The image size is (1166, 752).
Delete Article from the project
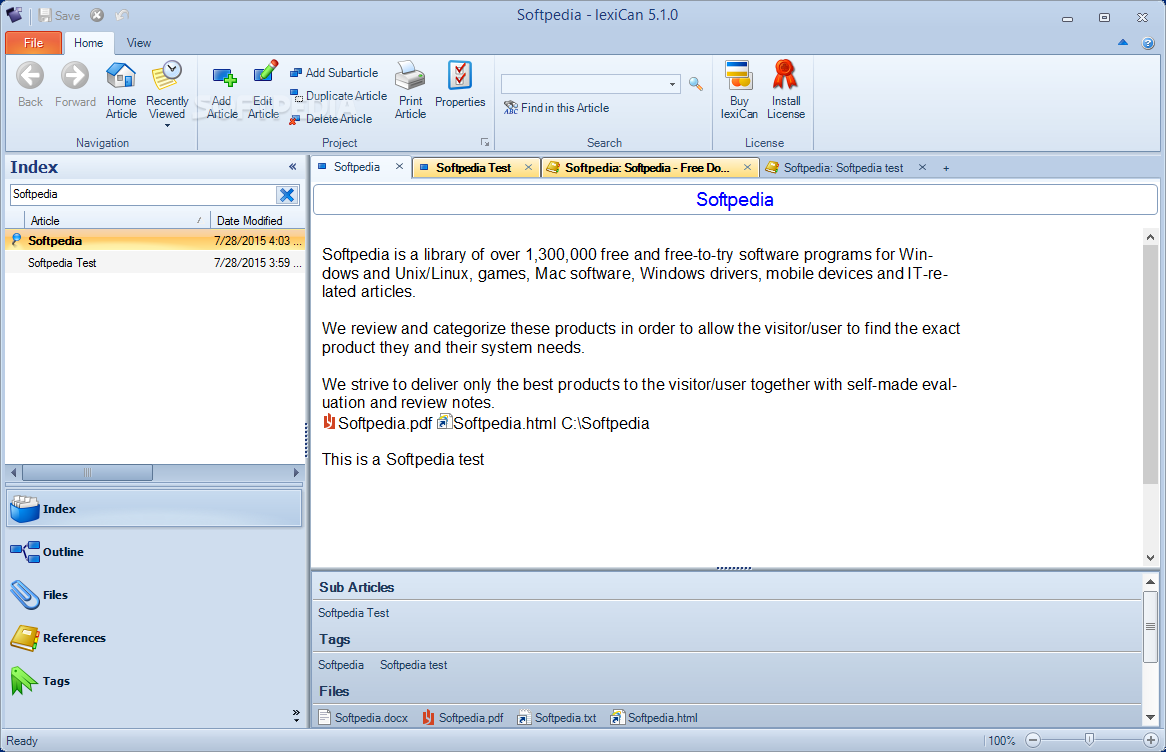pyautogui.click(x=331, y=119)
